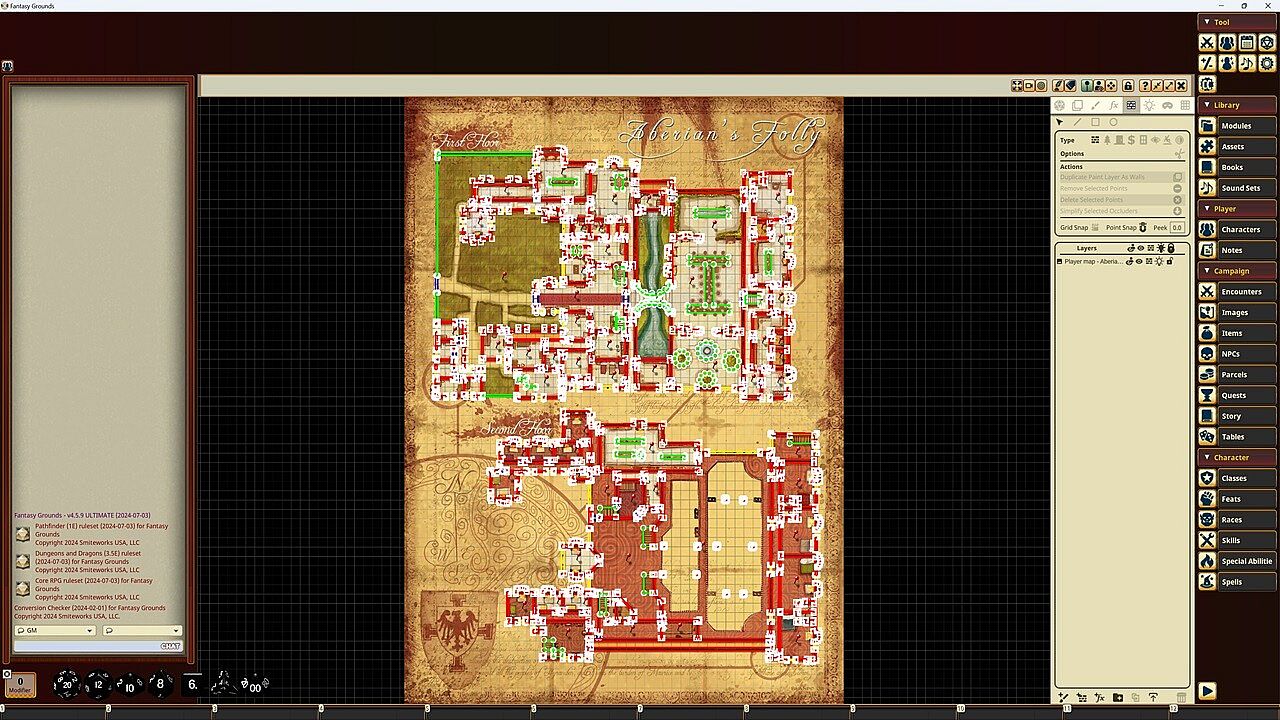This screenshot has height=720, width=1280.
Task: Select the Player map layer row
Action: coord(1122,261)
